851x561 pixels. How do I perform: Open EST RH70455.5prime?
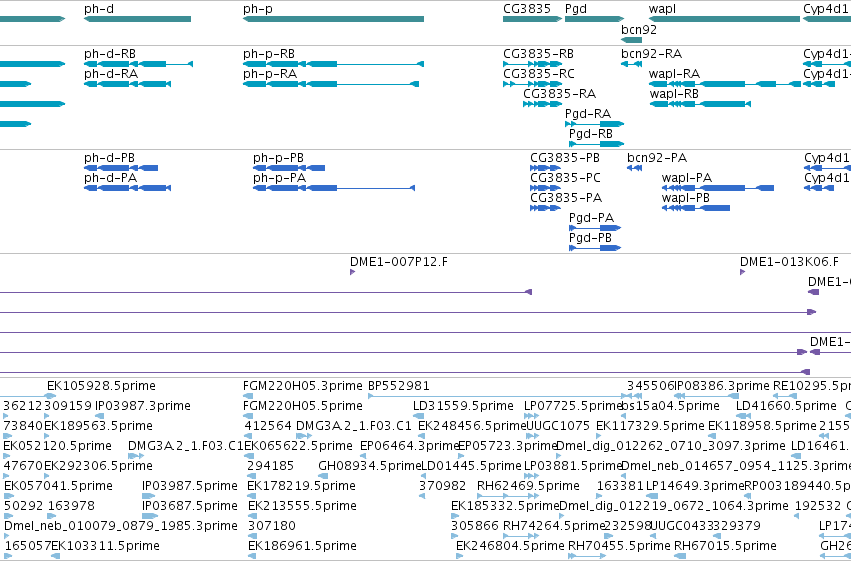pyautogui.click(x=619, y=546)
